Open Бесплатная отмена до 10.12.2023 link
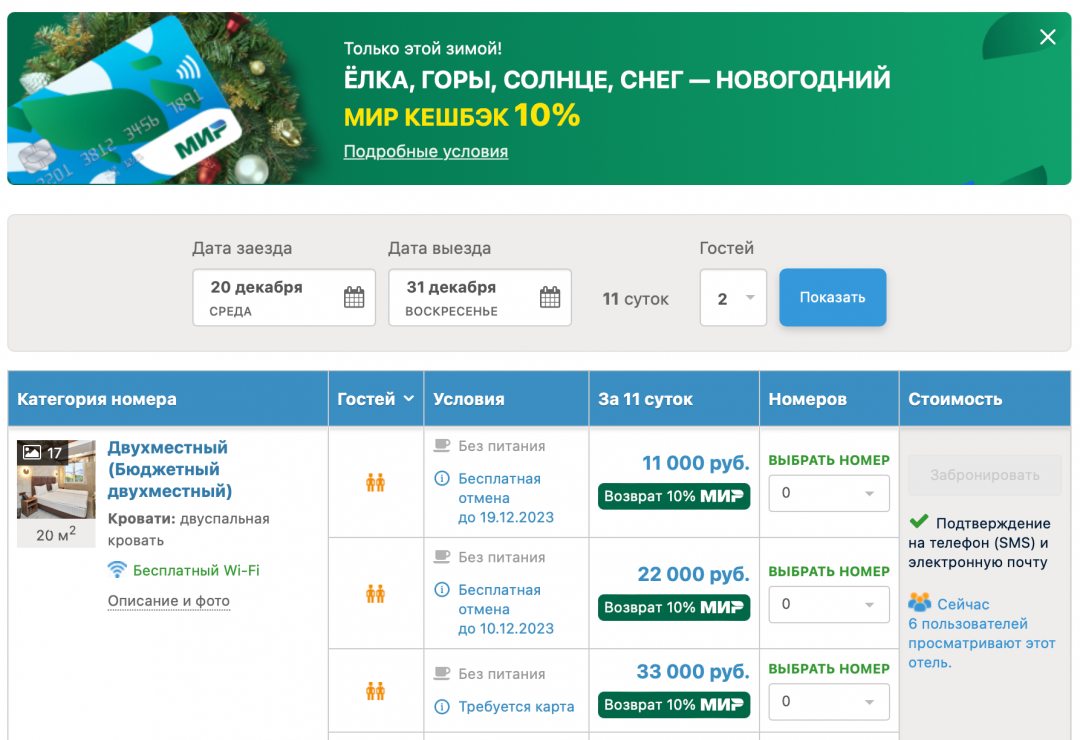Viewport: 1080px width, 740px height. pyautogui.click(x=506, y=609)
